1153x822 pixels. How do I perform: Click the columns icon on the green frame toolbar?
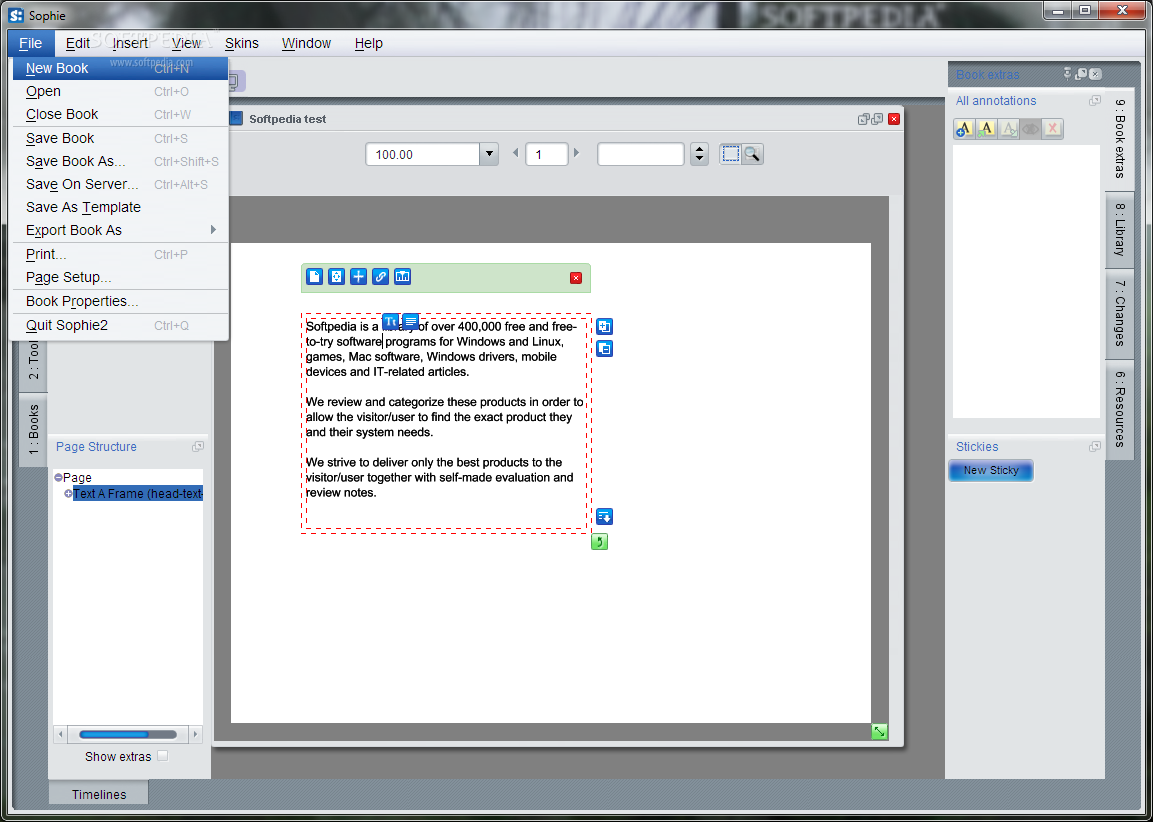402,276
